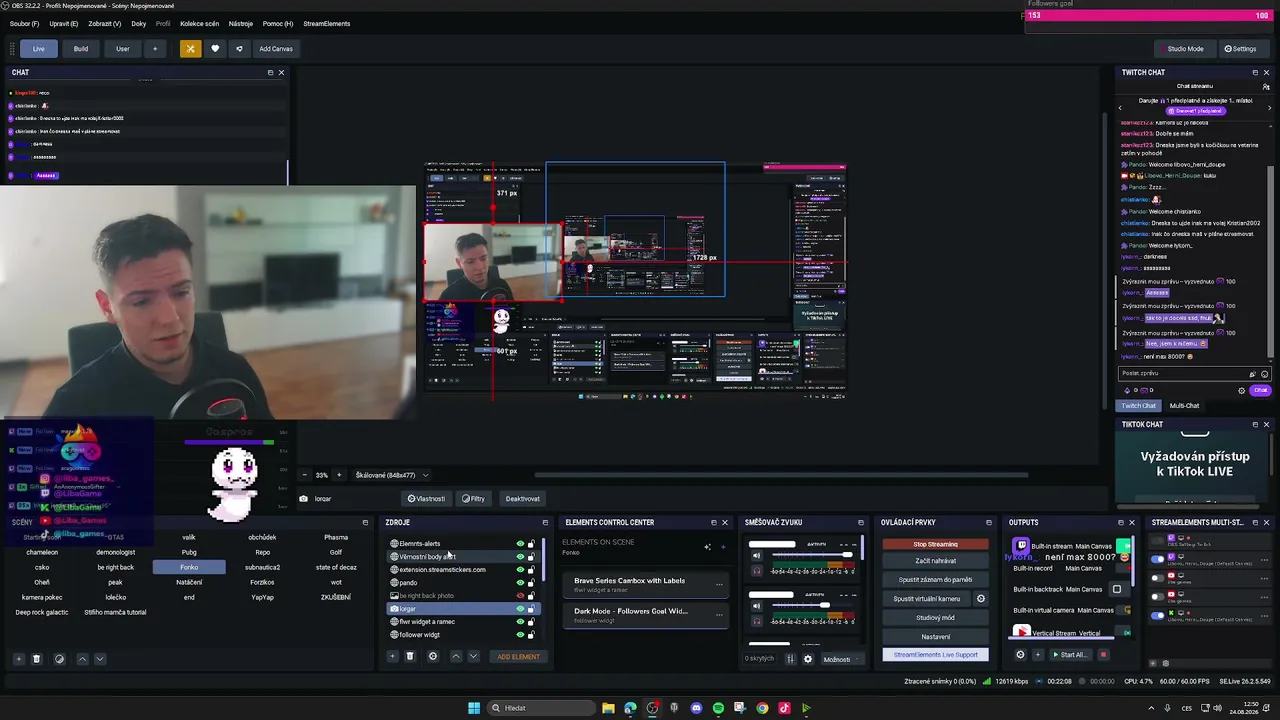
Task: Open the Zobrazit (V) menu
Action: 105,24
